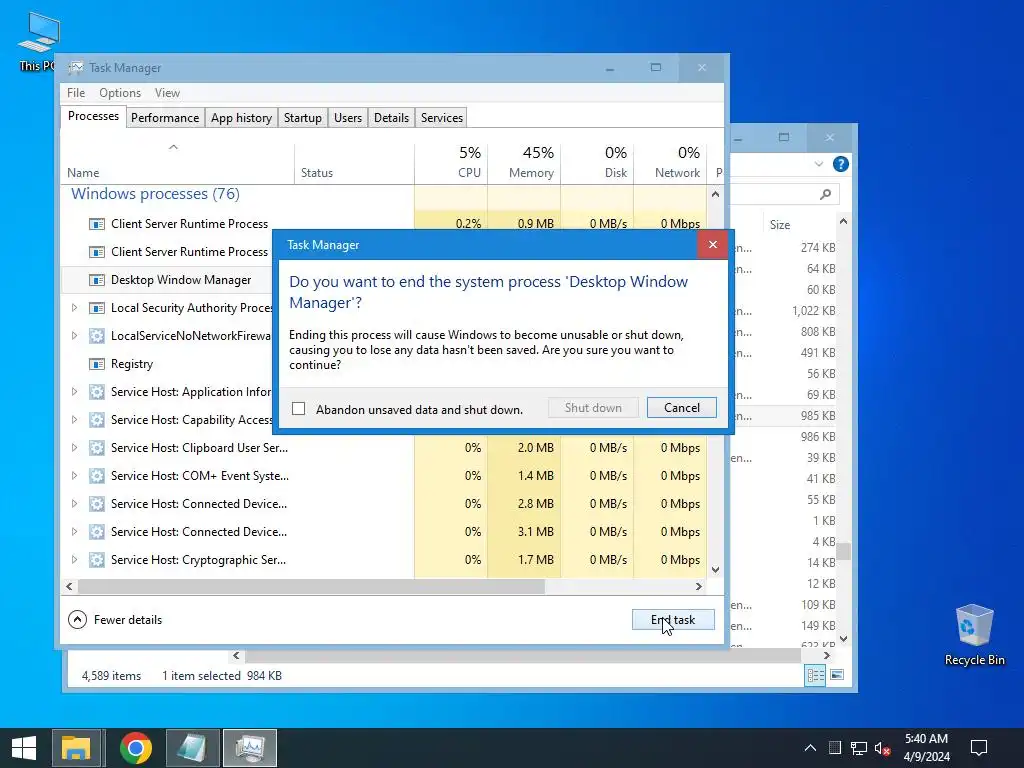
Task: Expand Service Host: Clipboard User Service row
Action: tap(74, 447)
